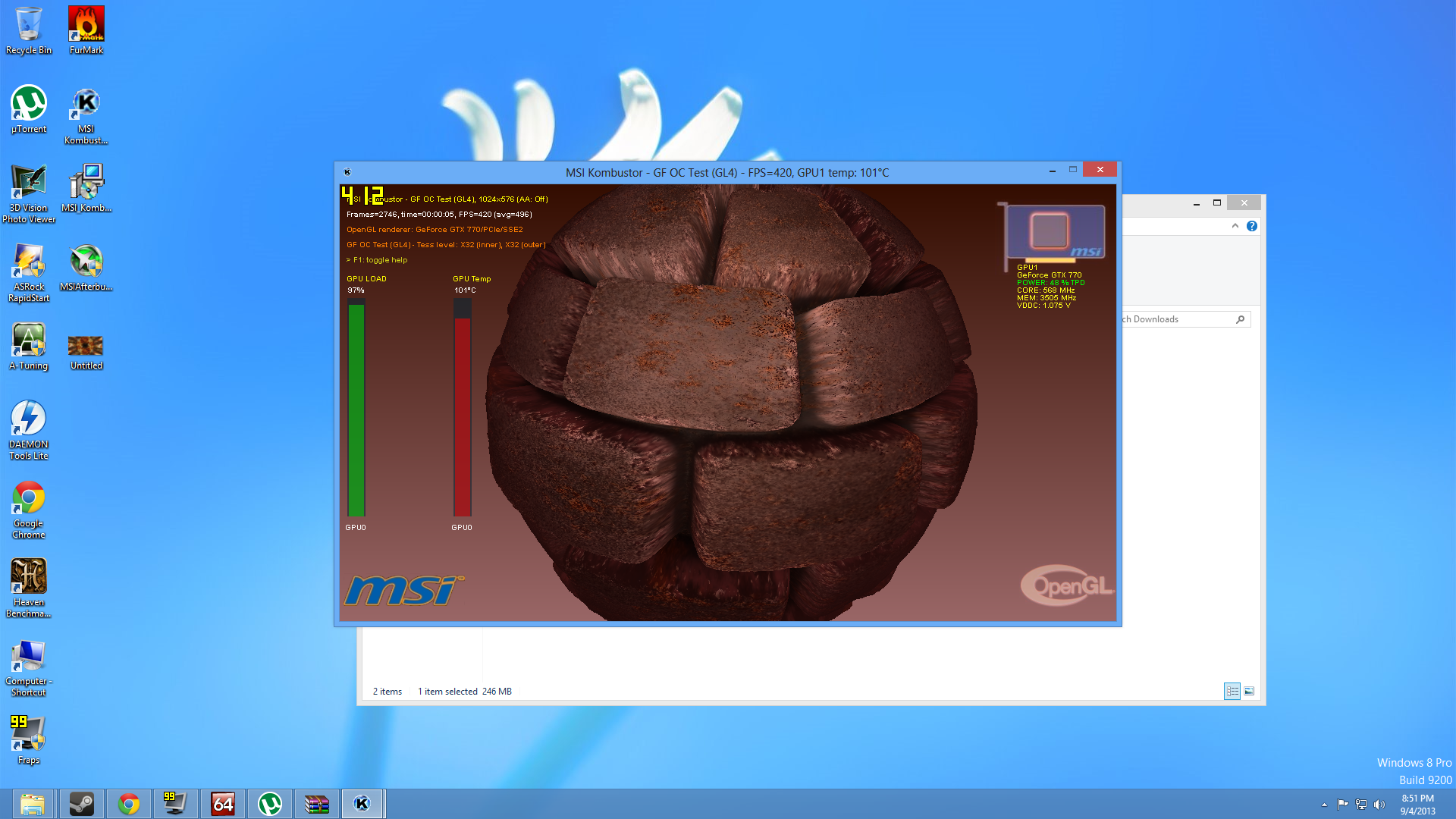Switch Explorer to details view
Image resolution: width=1456 pixels, height=819 pixels.
click(x=1232, y=692)
